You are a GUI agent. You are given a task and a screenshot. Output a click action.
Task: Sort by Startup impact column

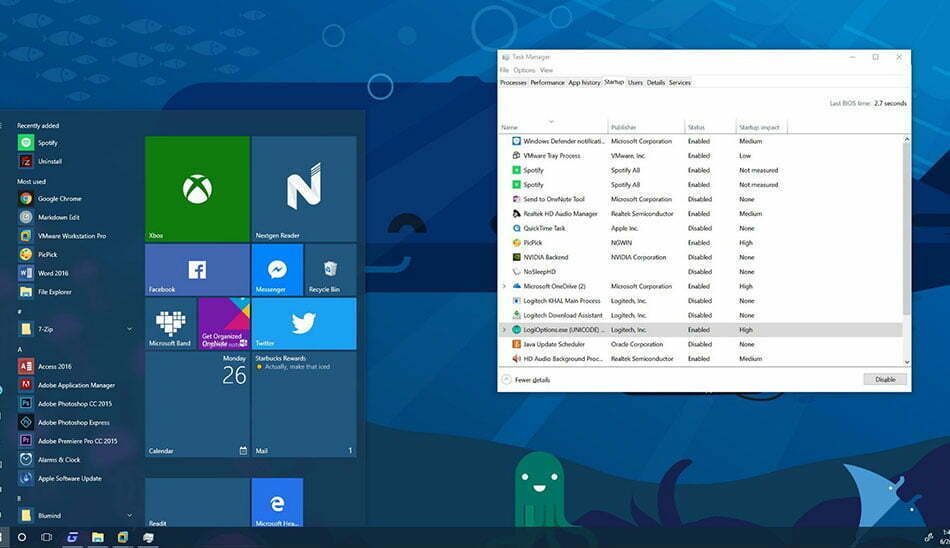pyautogui.click(x=761, y=126)
